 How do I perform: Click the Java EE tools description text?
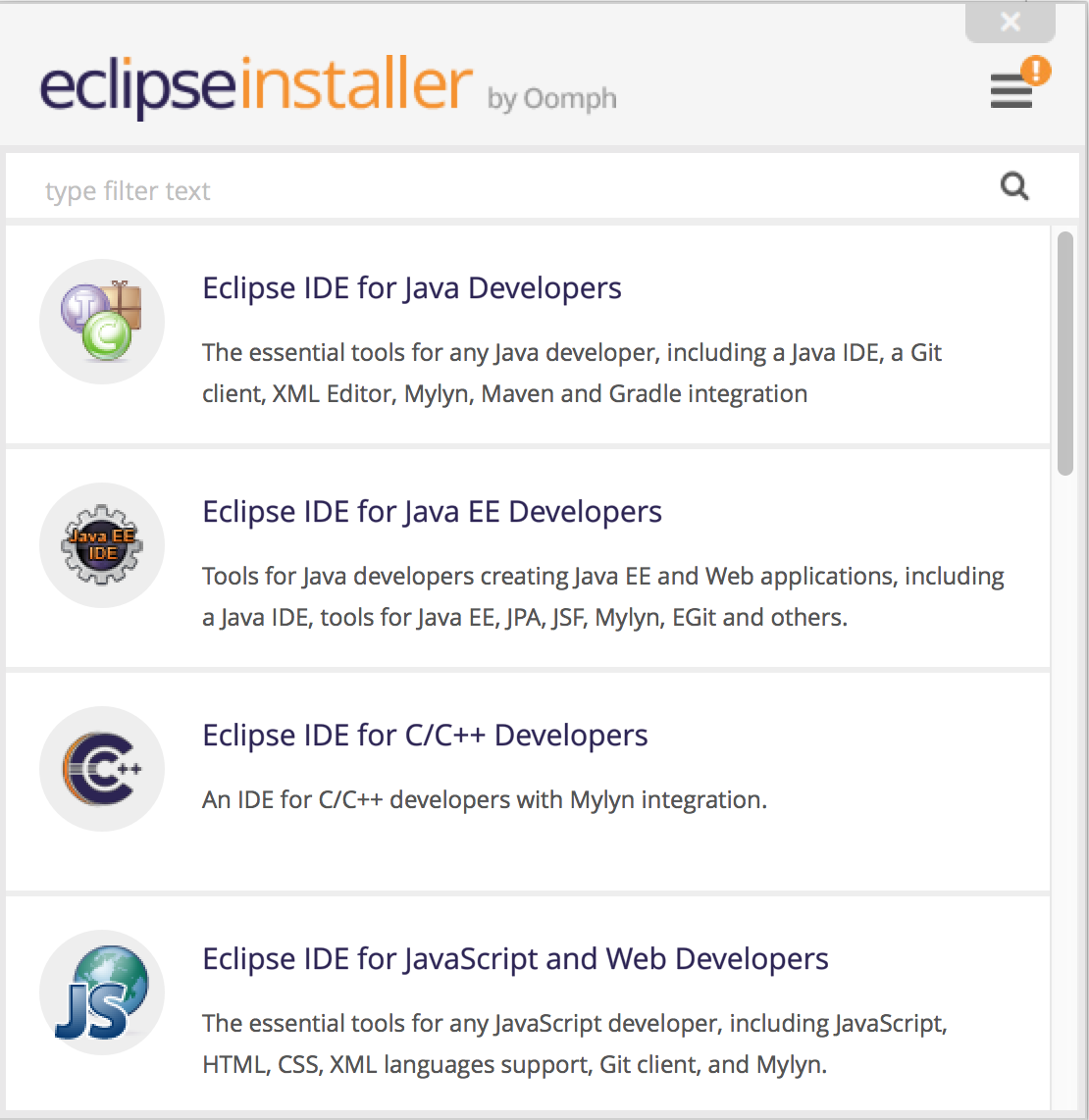603,596
